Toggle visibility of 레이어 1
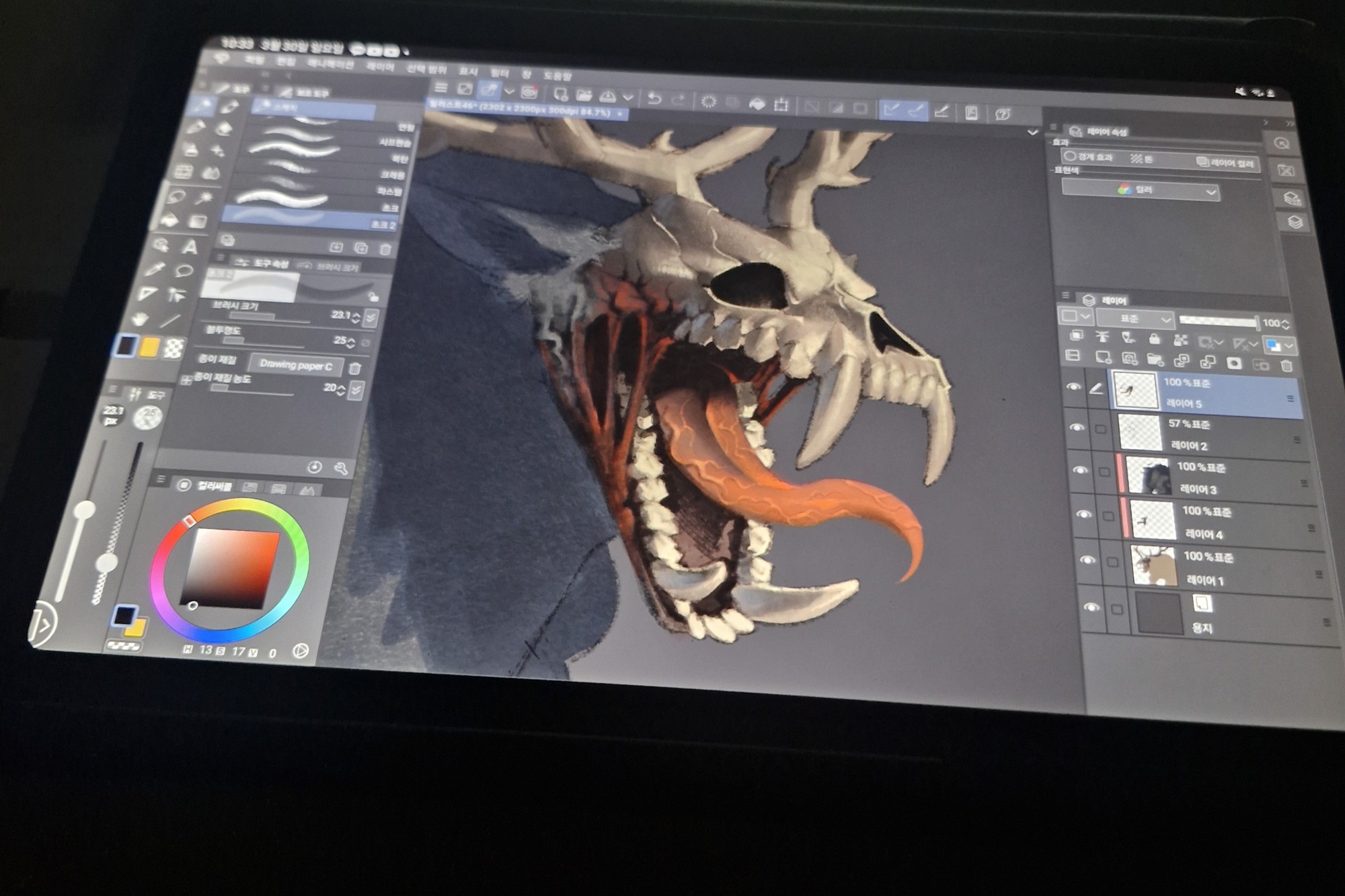The height and width of the screenshot is (896, 1345). click(1087, 559)
